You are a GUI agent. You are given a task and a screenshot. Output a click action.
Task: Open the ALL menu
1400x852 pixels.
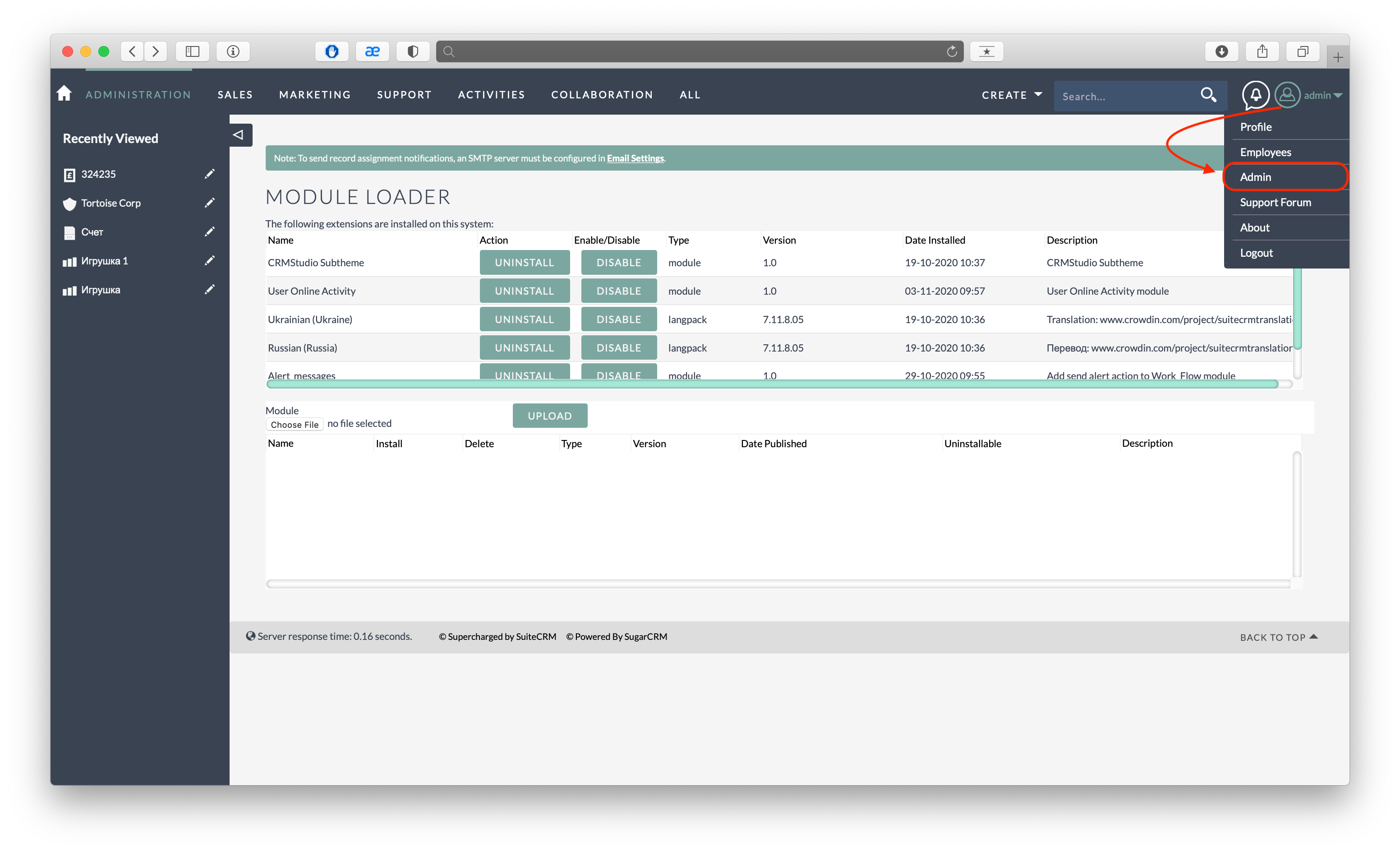click(690, 94)
